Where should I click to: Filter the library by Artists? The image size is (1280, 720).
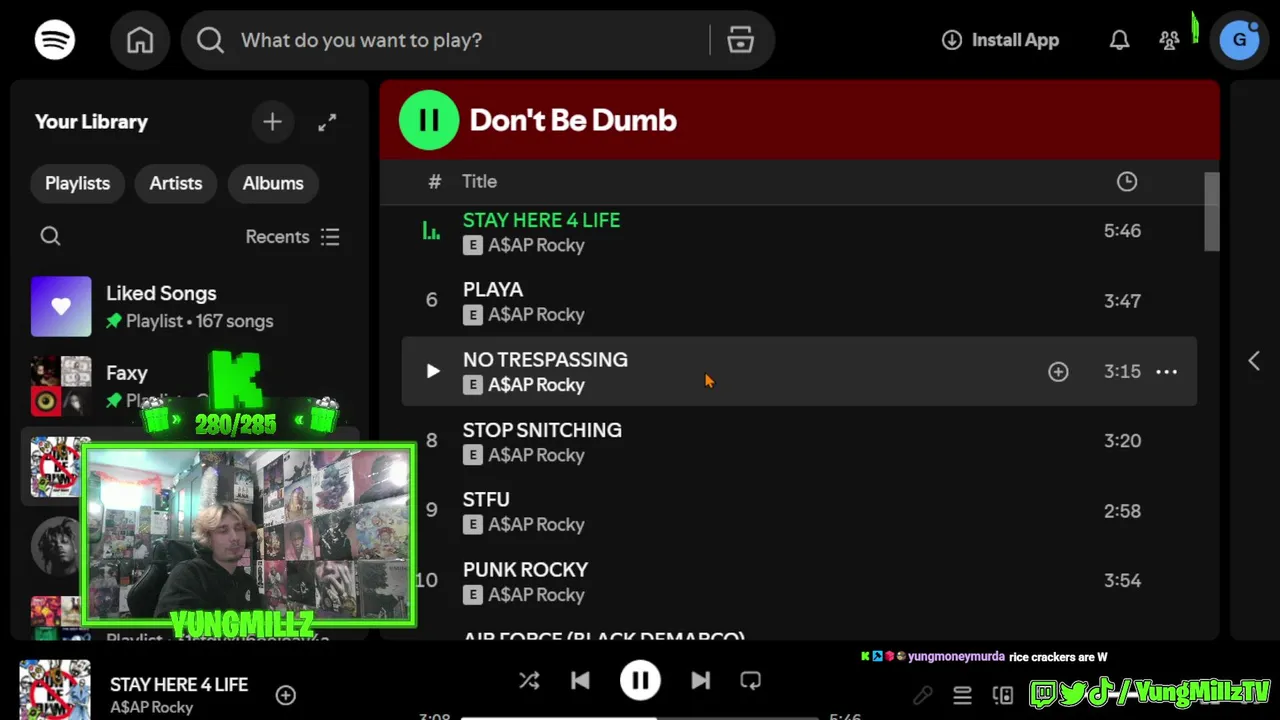[176, 183]
